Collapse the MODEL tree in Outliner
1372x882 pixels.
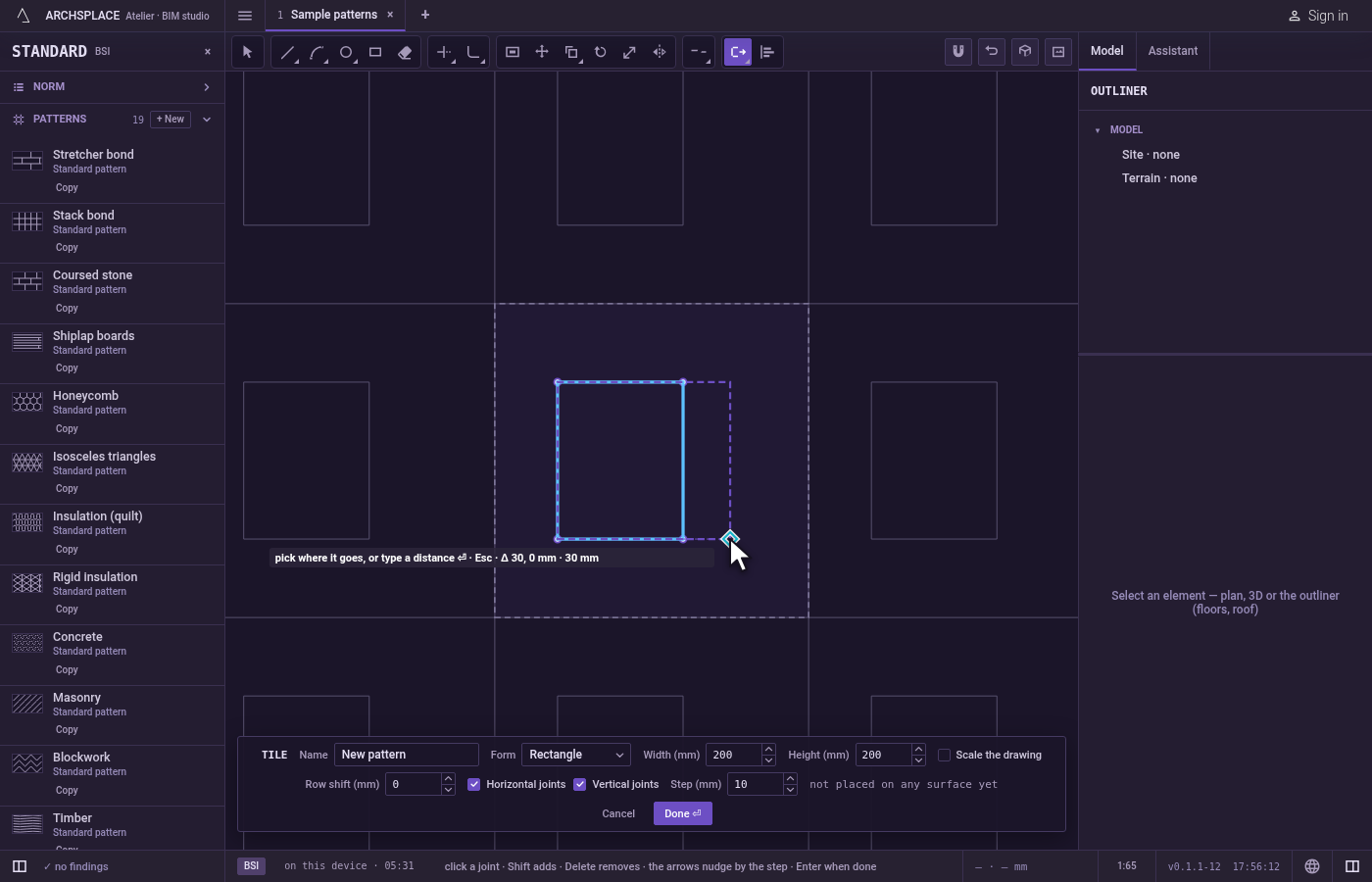click(1098, 129)
